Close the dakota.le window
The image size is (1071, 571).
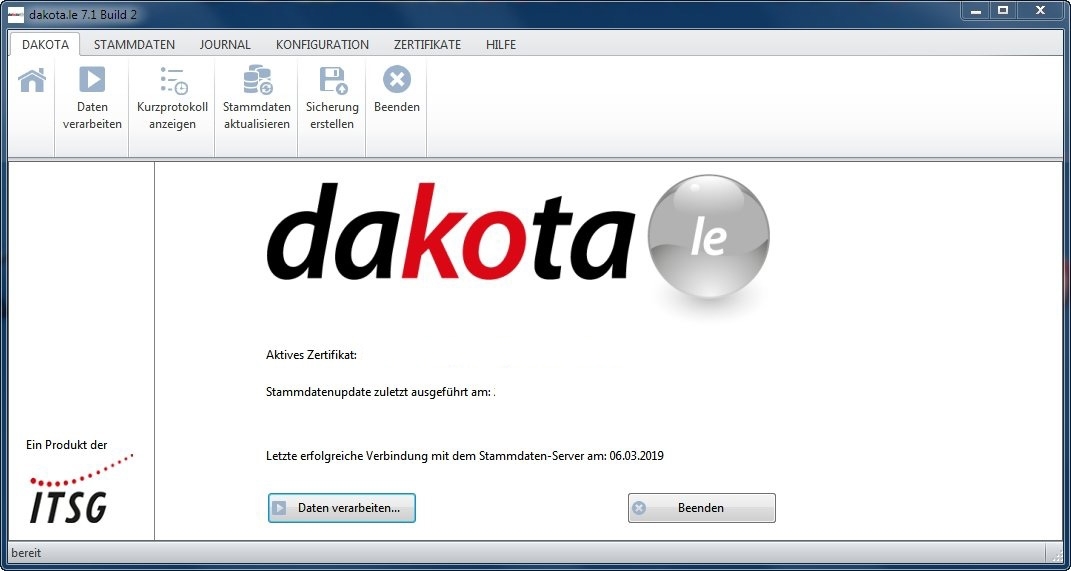click(1040, 11)
